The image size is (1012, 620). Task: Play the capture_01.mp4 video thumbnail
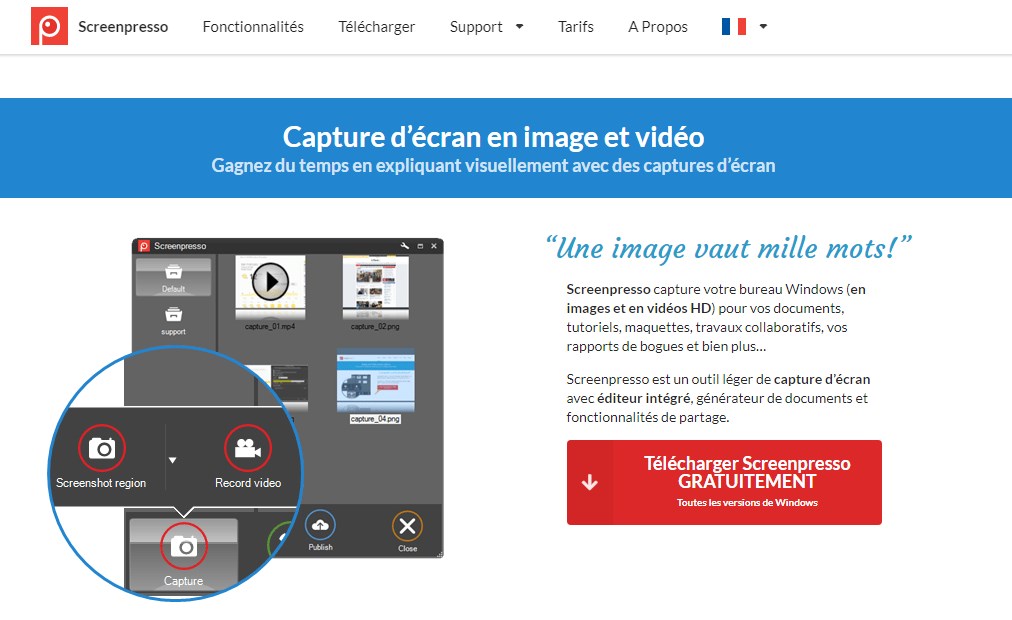click(270, 281)
